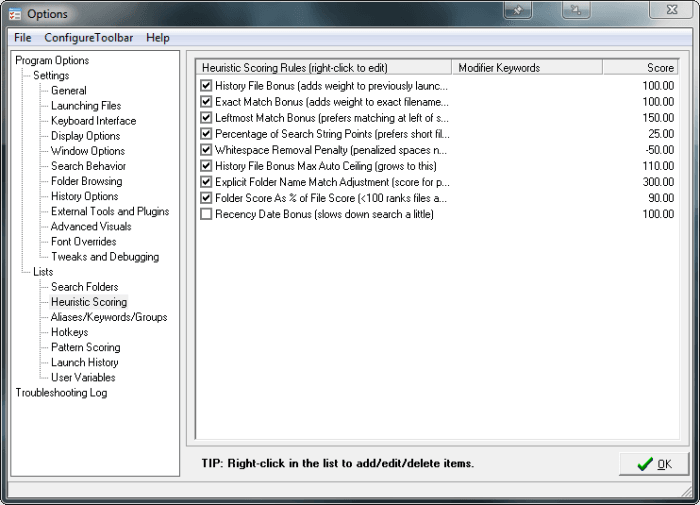Screen dimensions: 700x505
Task: Open the Troubleshooting Log item
Action: pos(61,393)
